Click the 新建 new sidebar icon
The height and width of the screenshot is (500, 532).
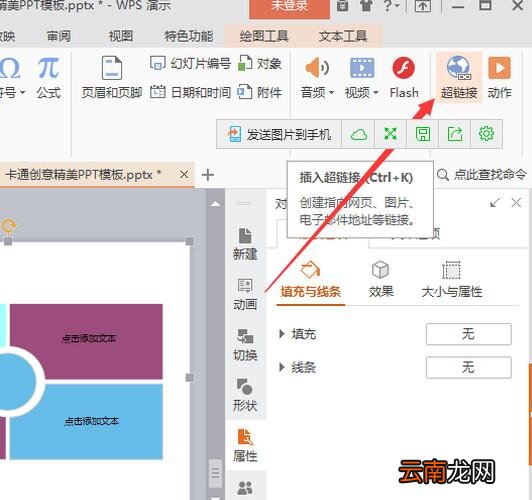(245, 244)
